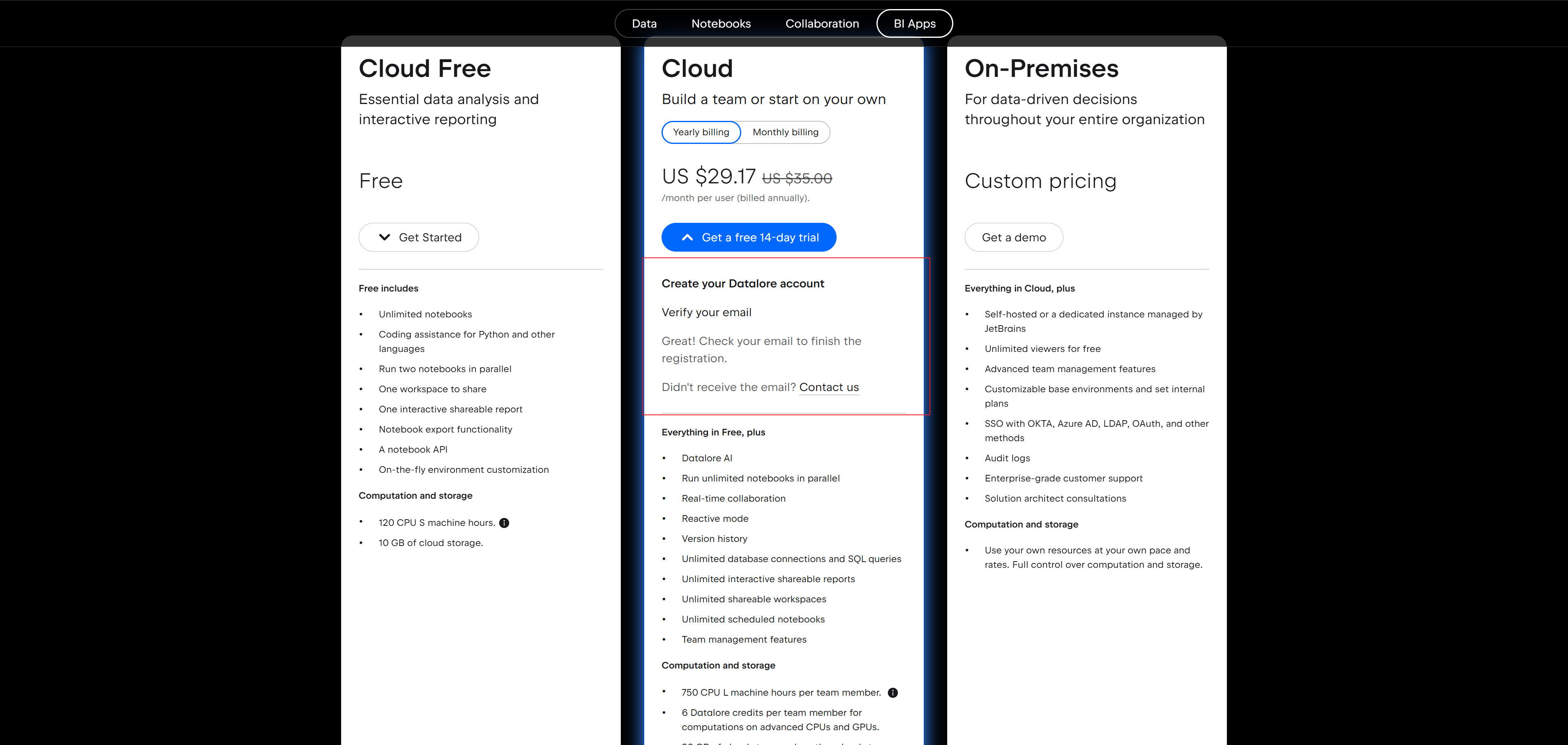The width and height of the screenshot is (1568, 745).
Task: Click the Audit logs item
Action: coord(1008,458)
